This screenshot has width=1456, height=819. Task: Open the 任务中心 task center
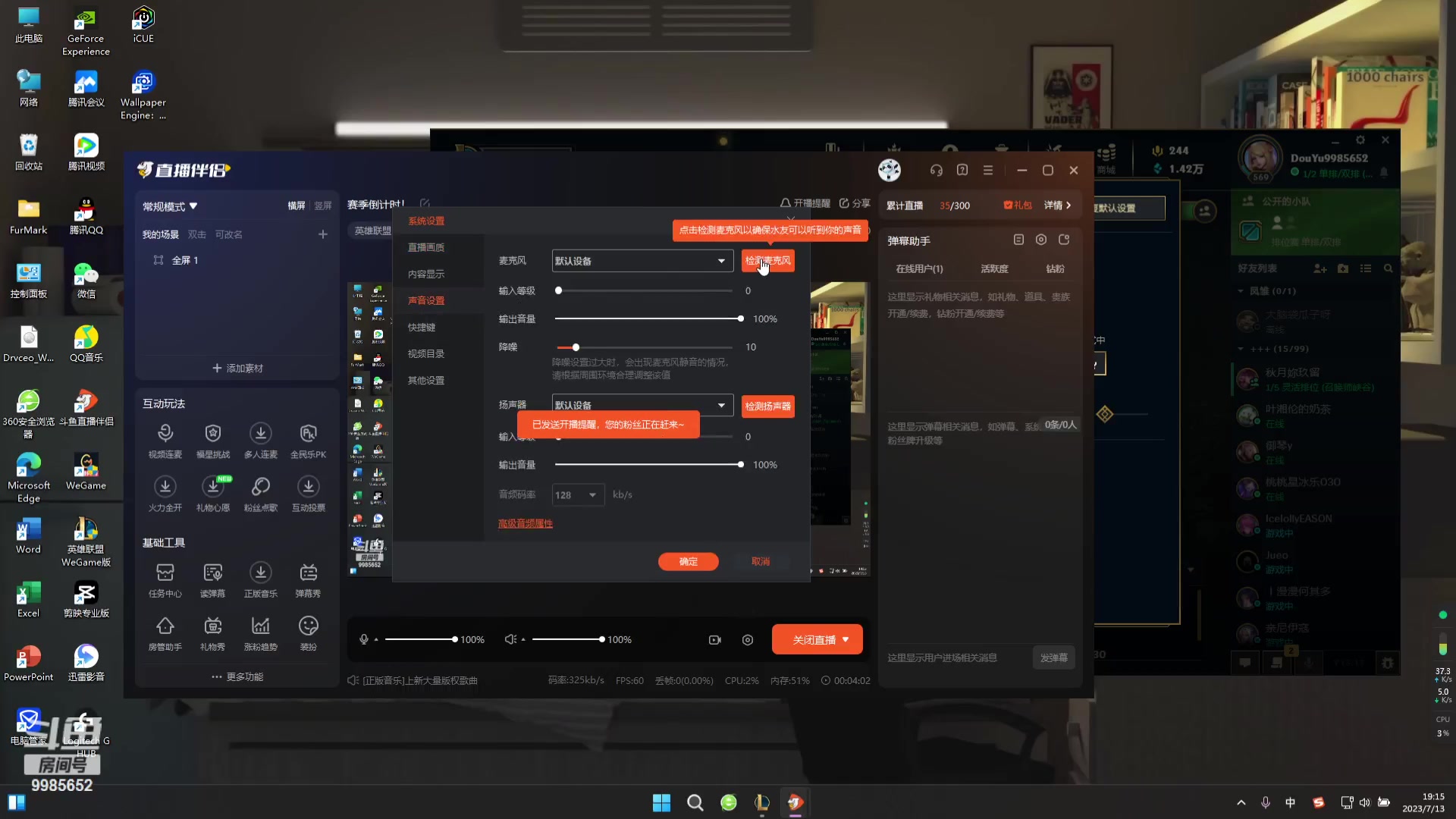point(165,579)
